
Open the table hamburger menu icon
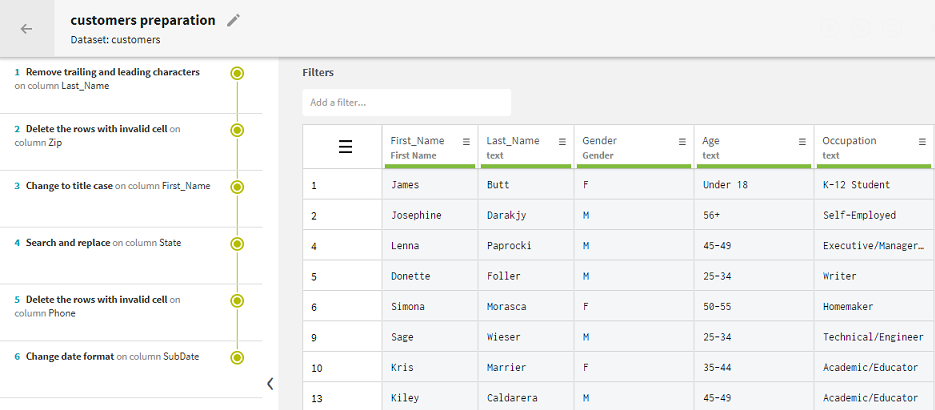tap(345, 147)
